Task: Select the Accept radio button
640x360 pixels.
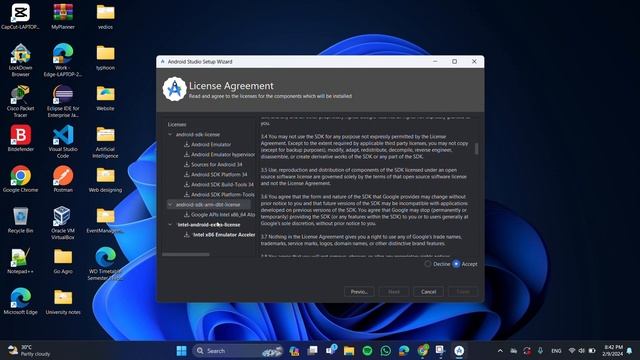Action: (456, 264)
